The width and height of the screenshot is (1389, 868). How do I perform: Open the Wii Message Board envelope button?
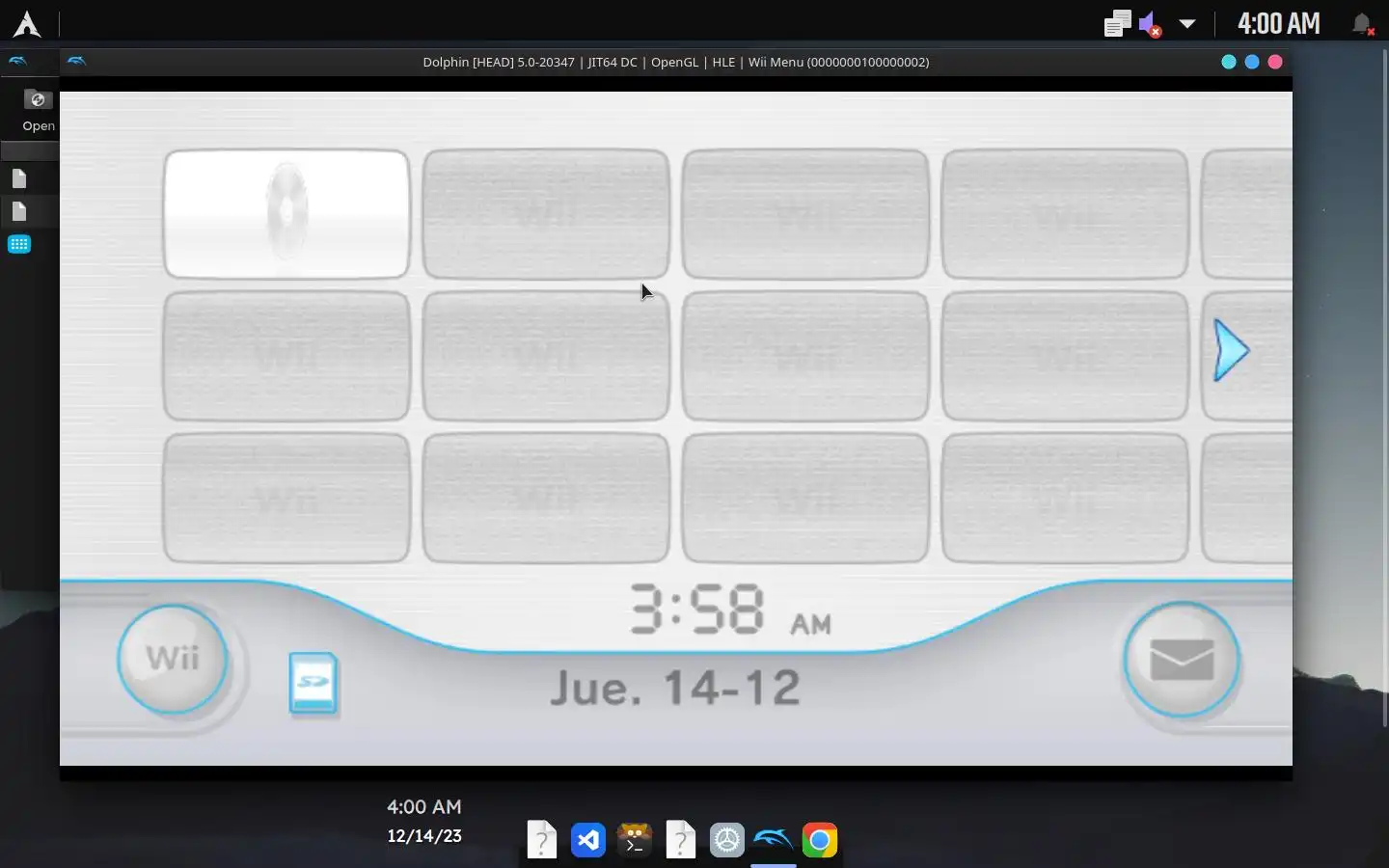coord(1182,660)
